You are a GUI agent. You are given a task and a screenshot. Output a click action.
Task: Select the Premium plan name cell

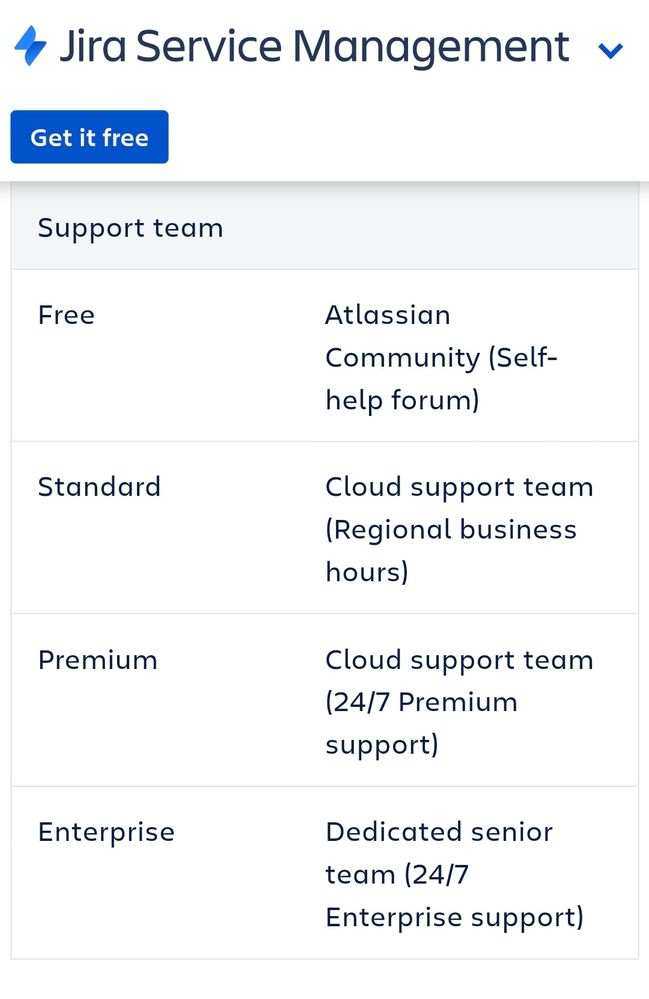(x=97, y=660)
